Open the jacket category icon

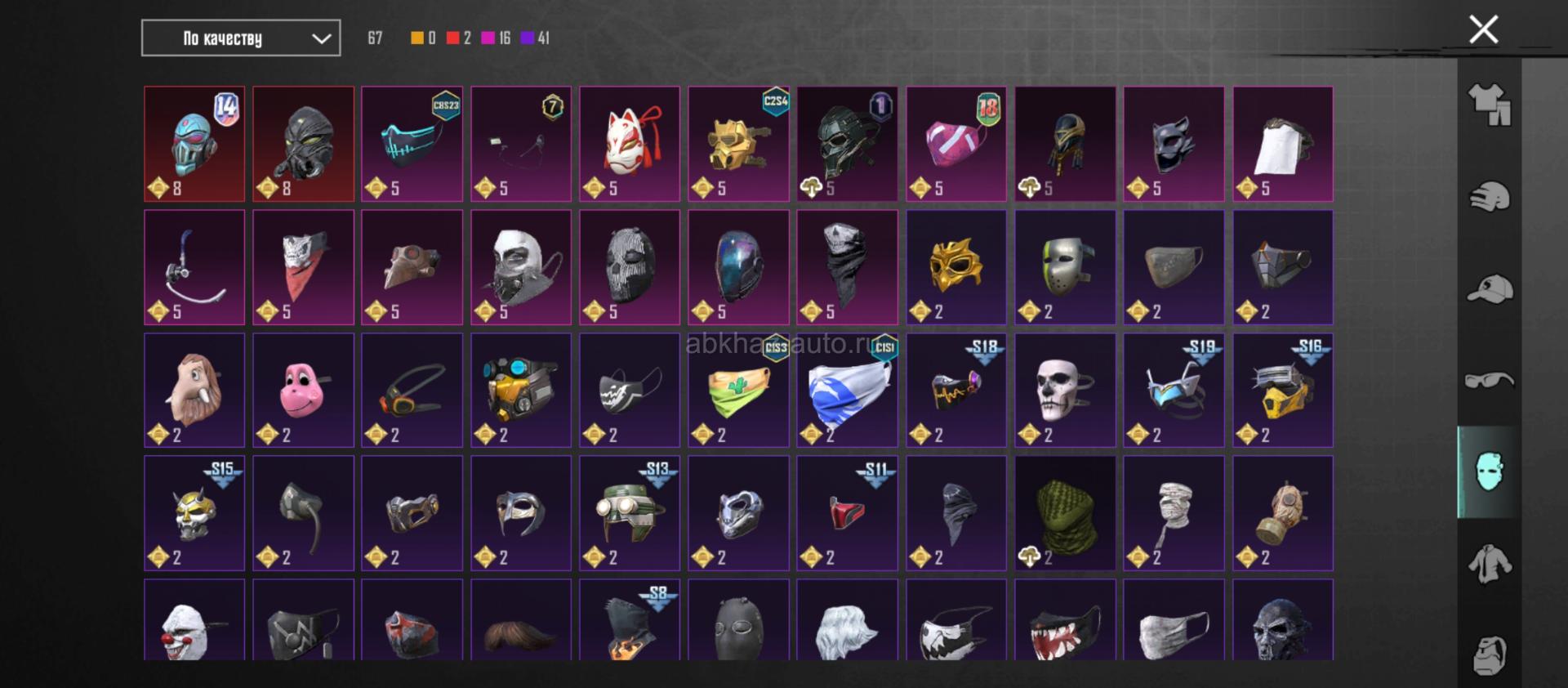[x=1489, y=564]
